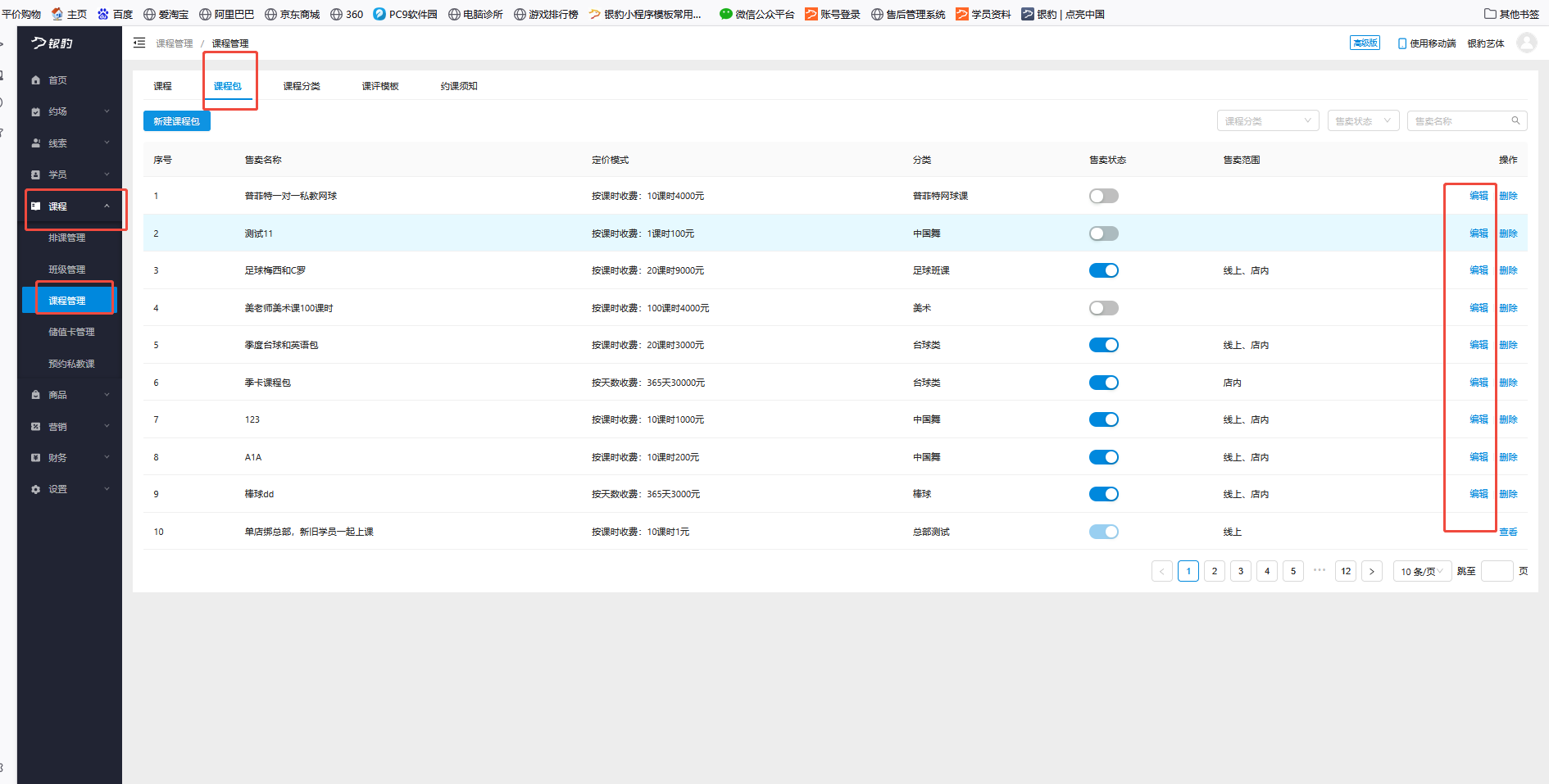Click the user avatar icon at top right

pos(1526,43)
